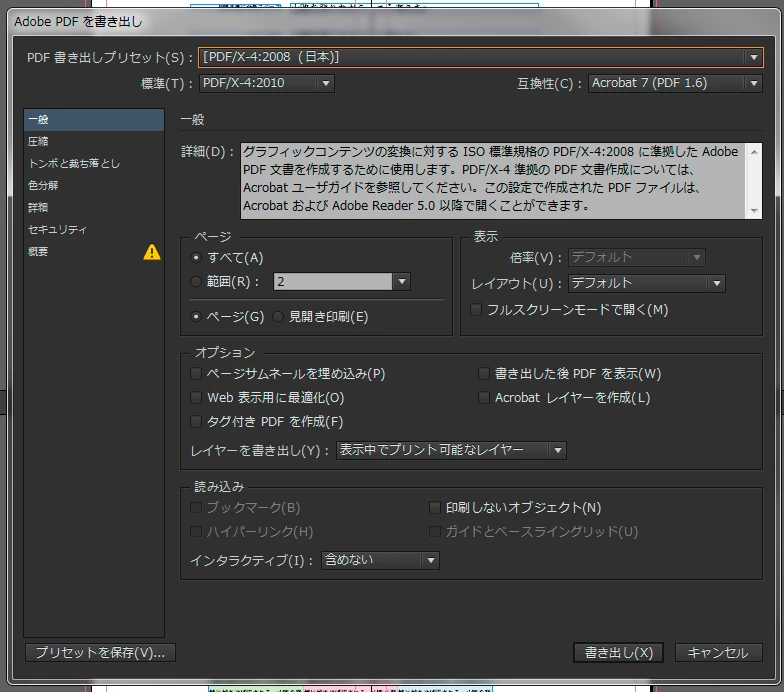The width and height of the screenshot is (784, 692).
Task: Open the インタラクティブ(I) dropdown
Action: point(380,560)
